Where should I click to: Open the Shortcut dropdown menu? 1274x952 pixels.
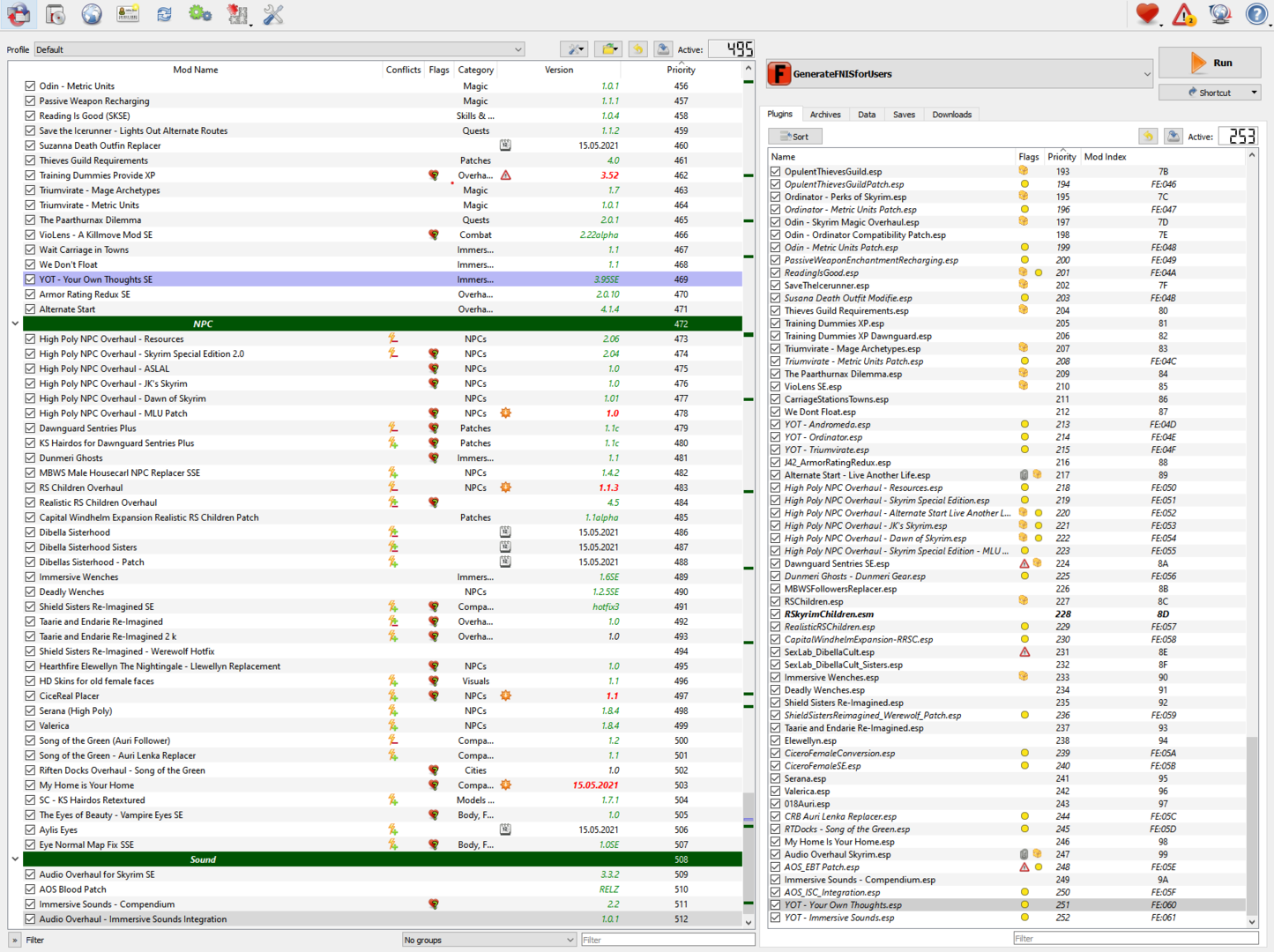pos(1210,92)
